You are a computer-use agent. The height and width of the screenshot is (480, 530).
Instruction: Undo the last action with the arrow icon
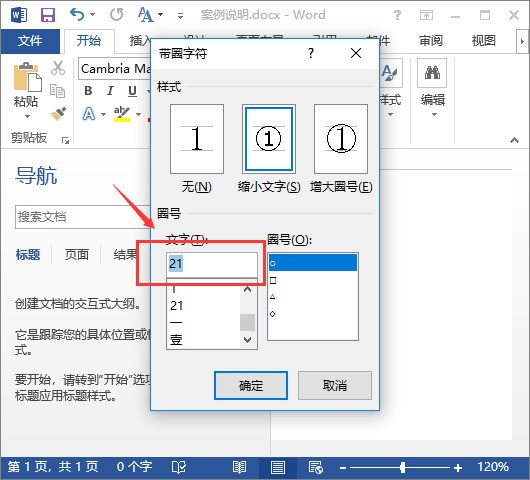tap(77, 15)
